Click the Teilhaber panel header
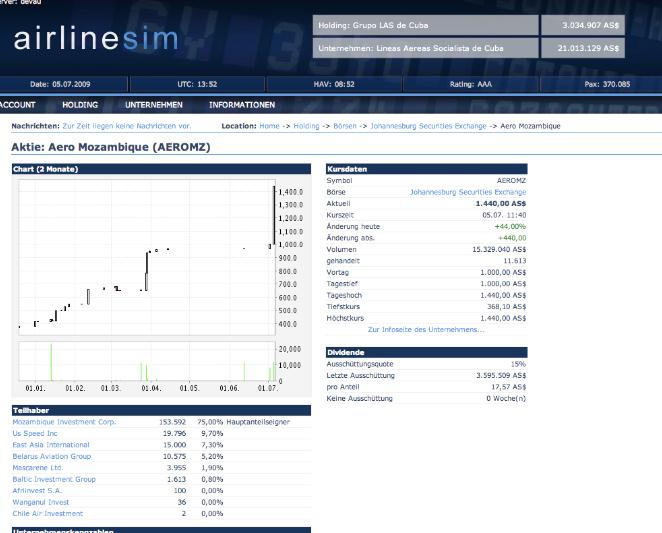The image size is (662, 533). point(161,411)
